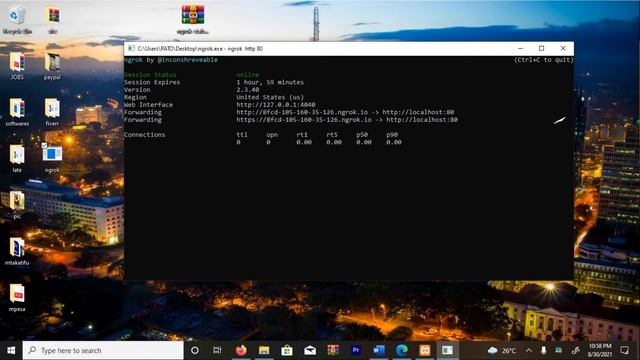640x360 pixels.
Task: Select the paypal folder on the desktop
Action: click(52, 66)
